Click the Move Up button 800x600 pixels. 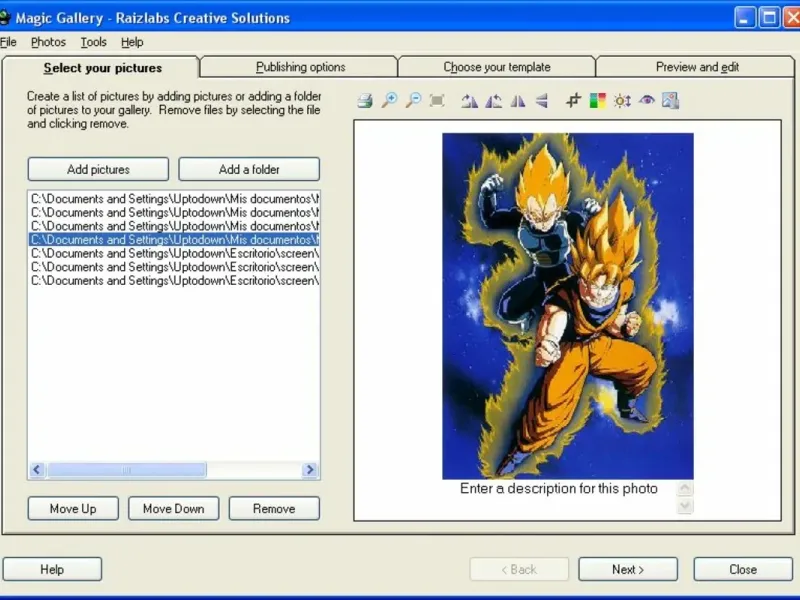point(73,509)
